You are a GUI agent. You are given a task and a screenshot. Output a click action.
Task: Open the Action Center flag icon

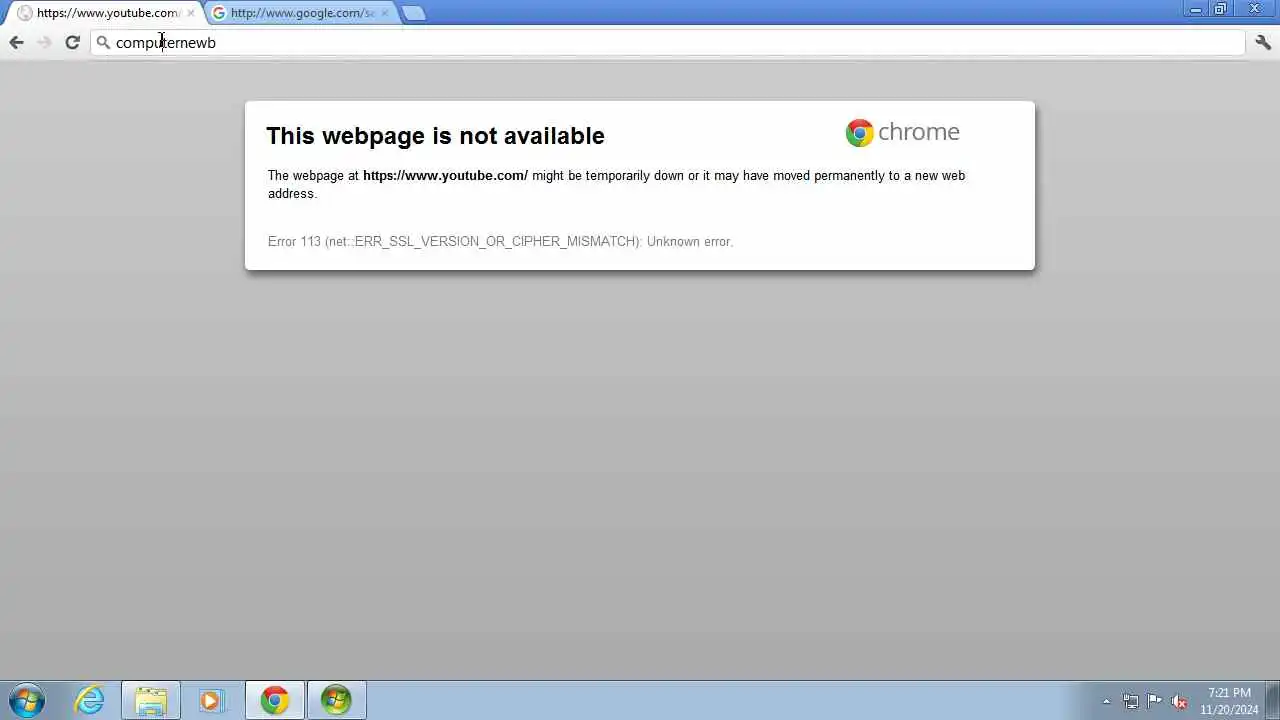pyautogui.click(x=1154, y=701)
